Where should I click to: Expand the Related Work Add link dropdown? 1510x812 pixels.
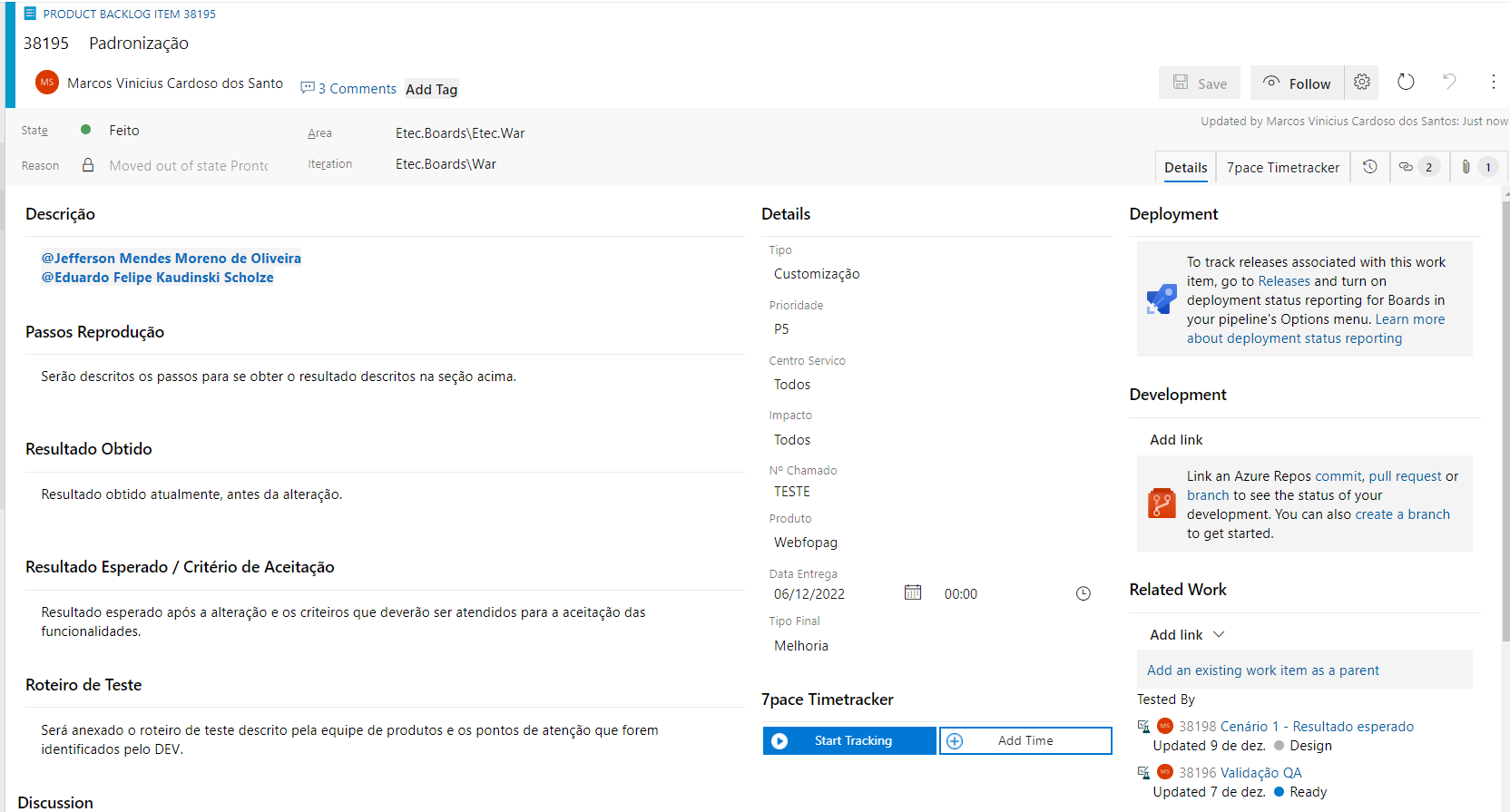1187,634
